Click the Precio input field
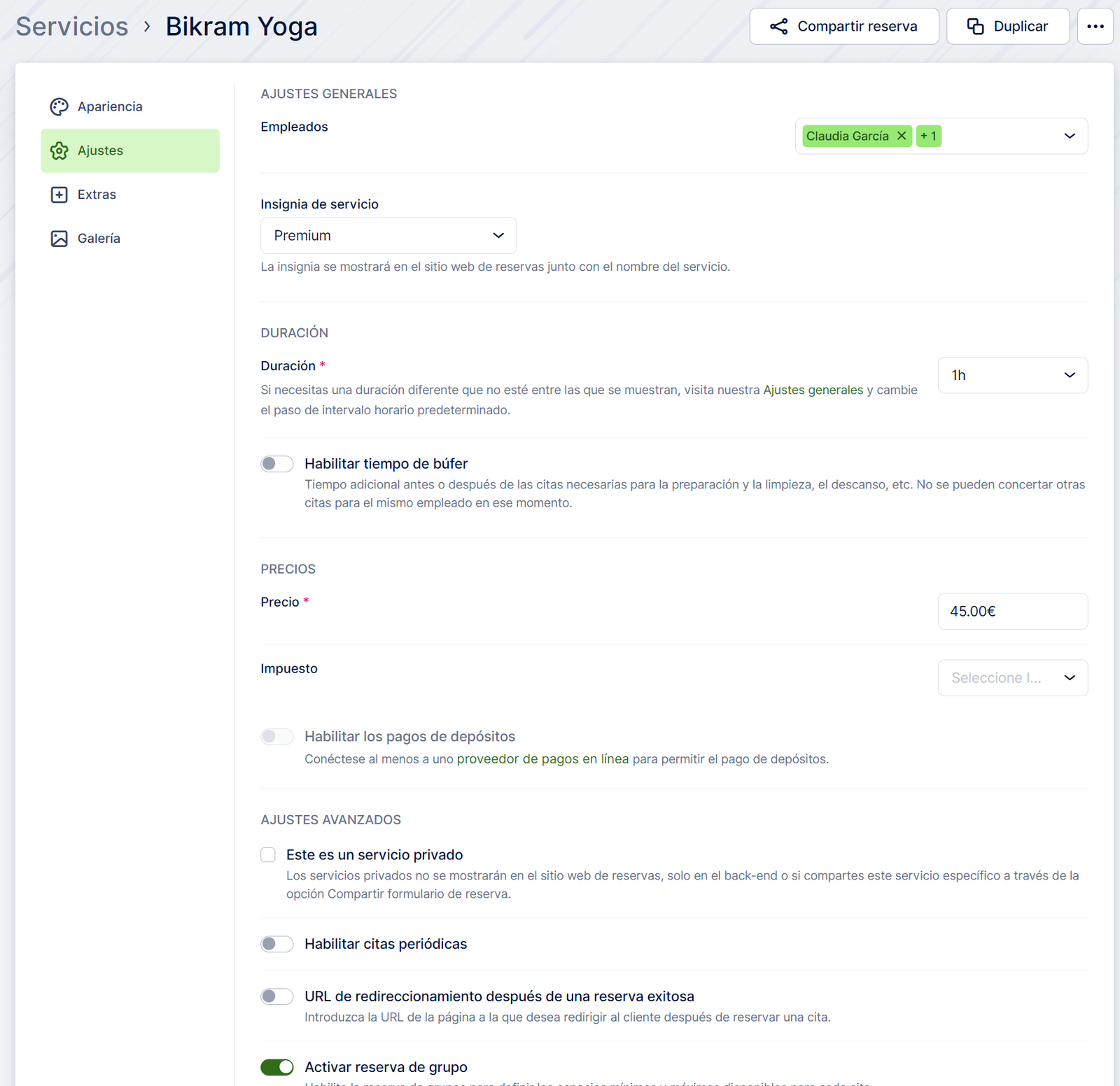 coord(1012,612)
